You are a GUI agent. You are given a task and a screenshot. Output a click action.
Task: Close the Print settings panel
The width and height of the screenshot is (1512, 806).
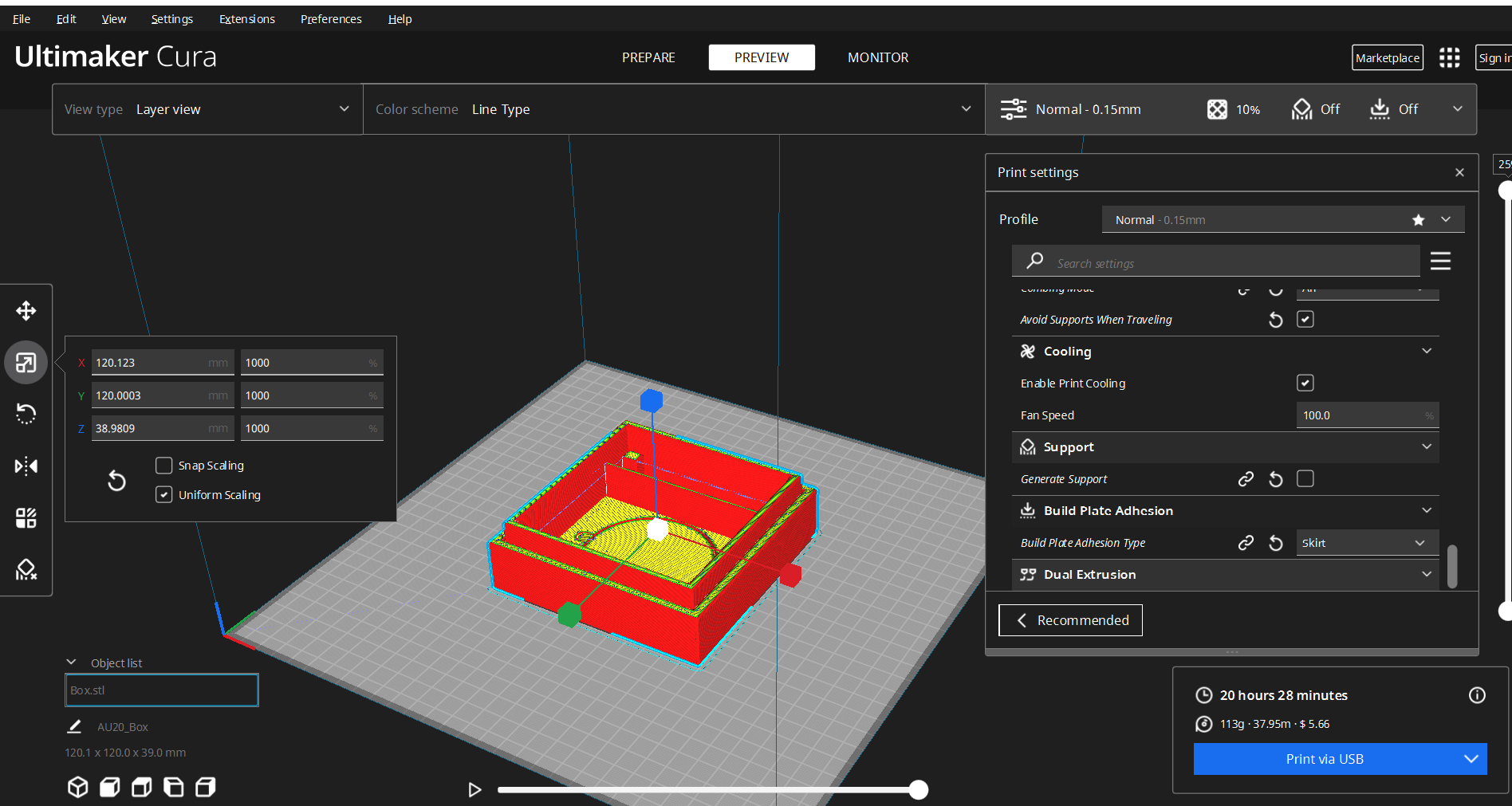[x=1459, y=172]
